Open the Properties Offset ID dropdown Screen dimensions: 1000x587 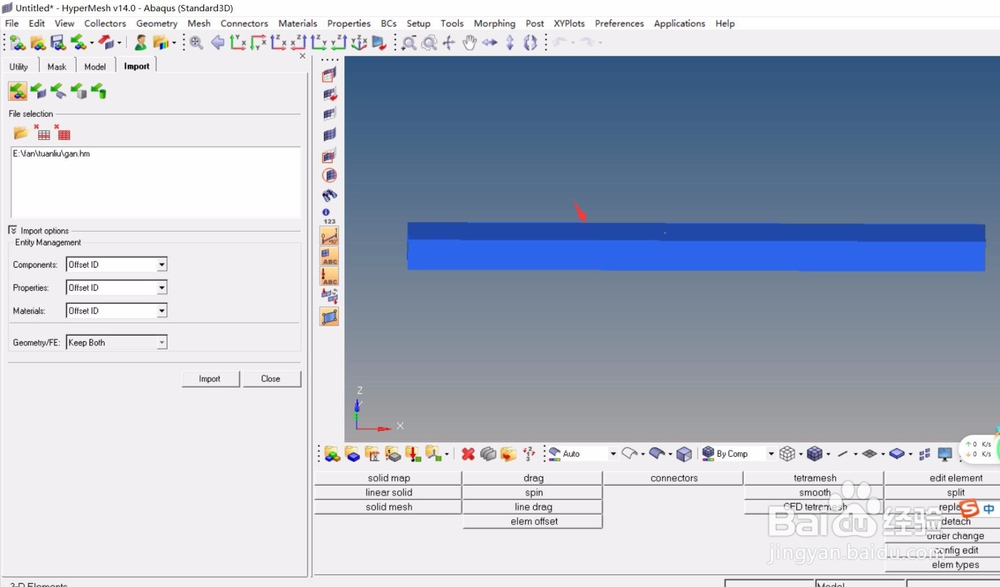(x=161, y=288)
